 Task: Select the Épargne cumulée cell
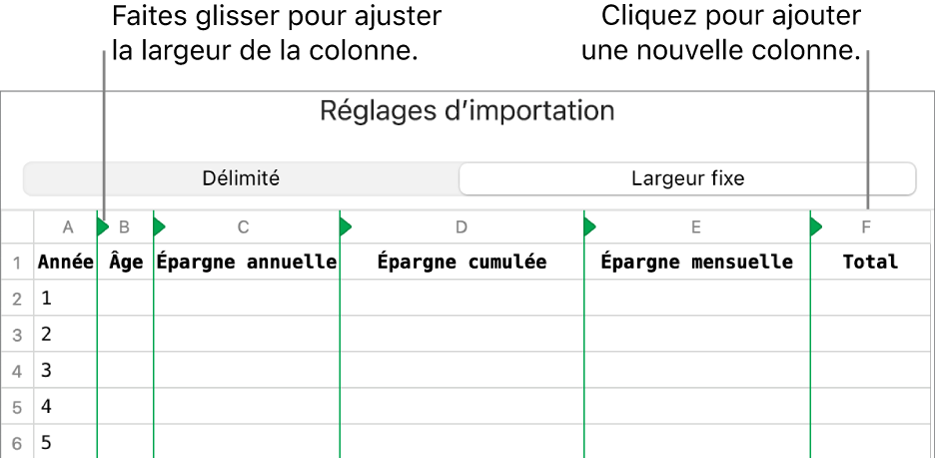462,262
